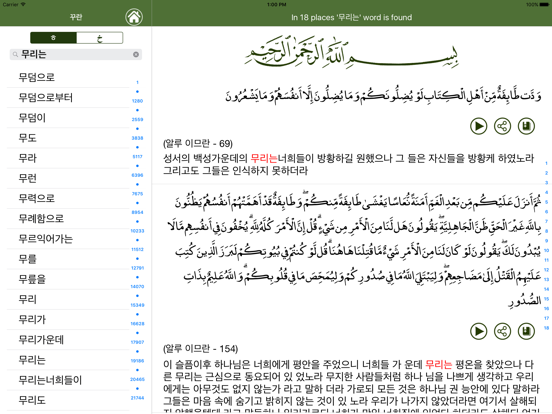Jump to result 10 in verse index
The height and width of the screenshot is (414, 552).
[546, 251]
